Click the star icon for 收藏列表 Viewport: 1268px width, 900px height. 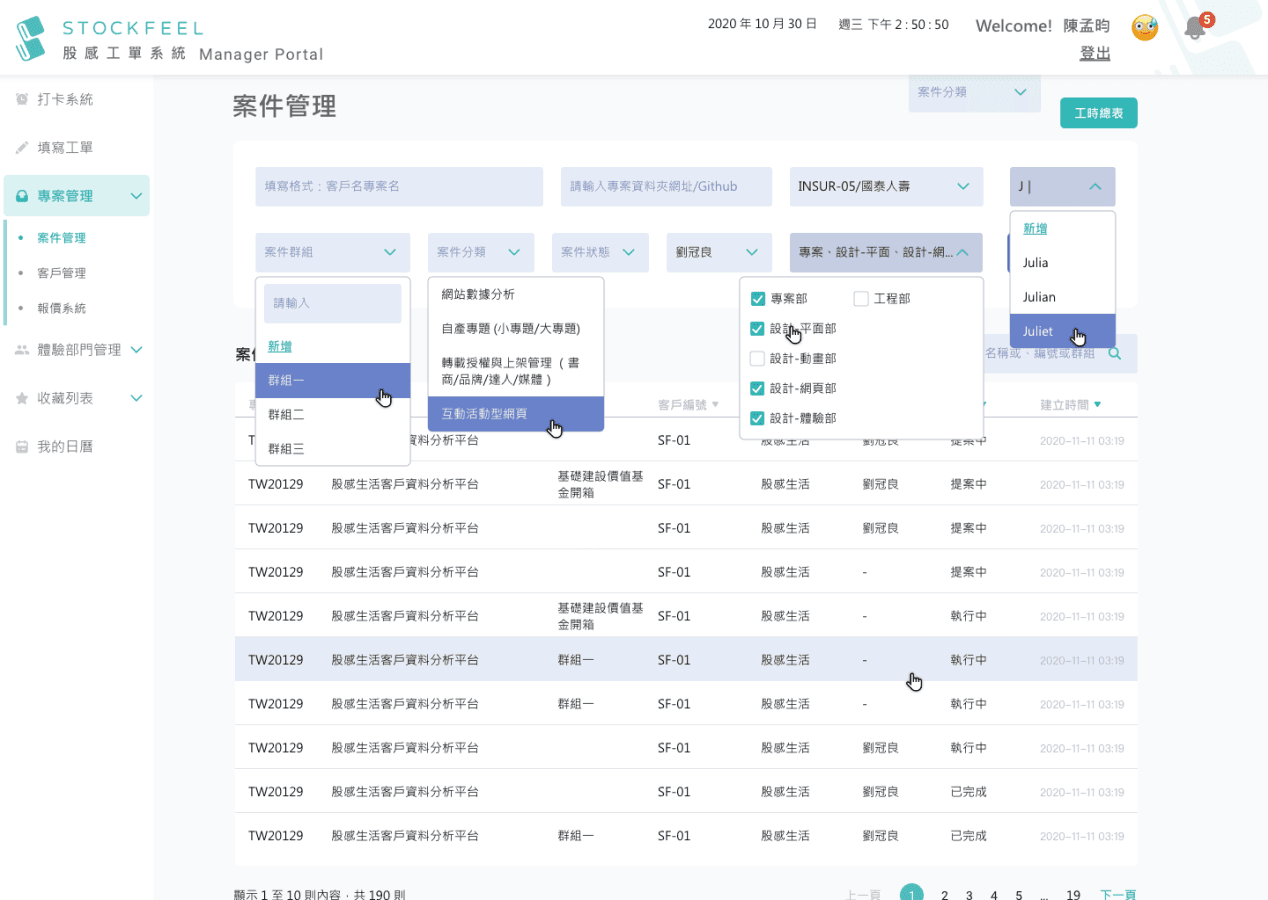coord(22,398)
